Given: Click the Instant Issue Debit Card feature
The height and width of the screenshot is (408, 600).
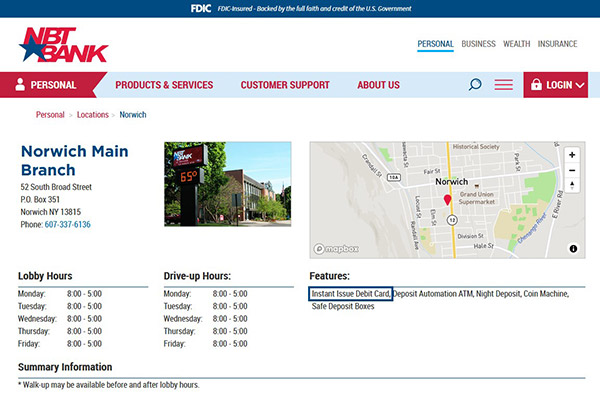Looking at the screenshot, I should pyautogui.click(x=350, y=294).
